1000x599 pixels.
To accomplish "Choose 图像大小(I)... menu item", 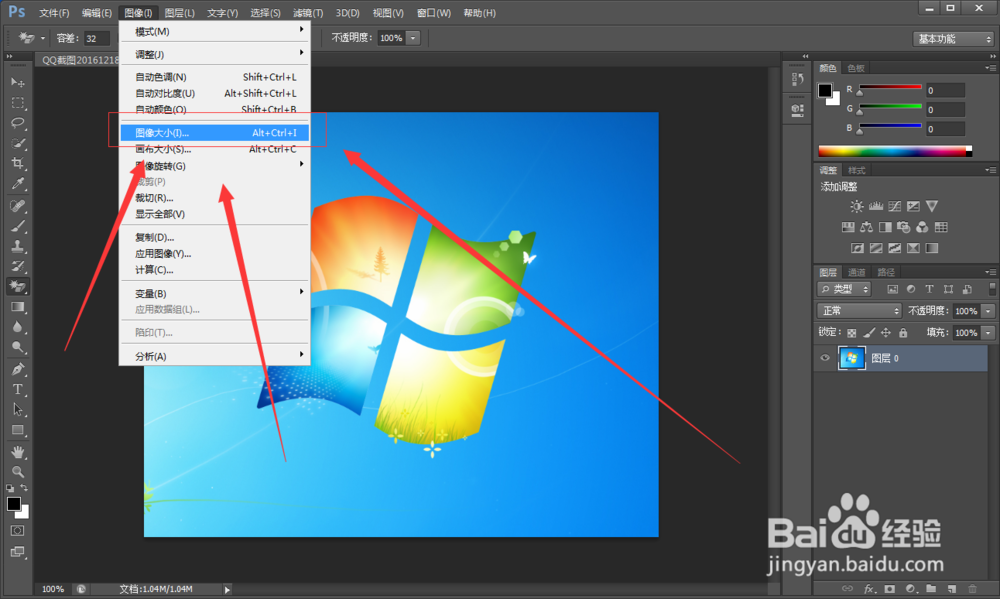I will (215, 133).
